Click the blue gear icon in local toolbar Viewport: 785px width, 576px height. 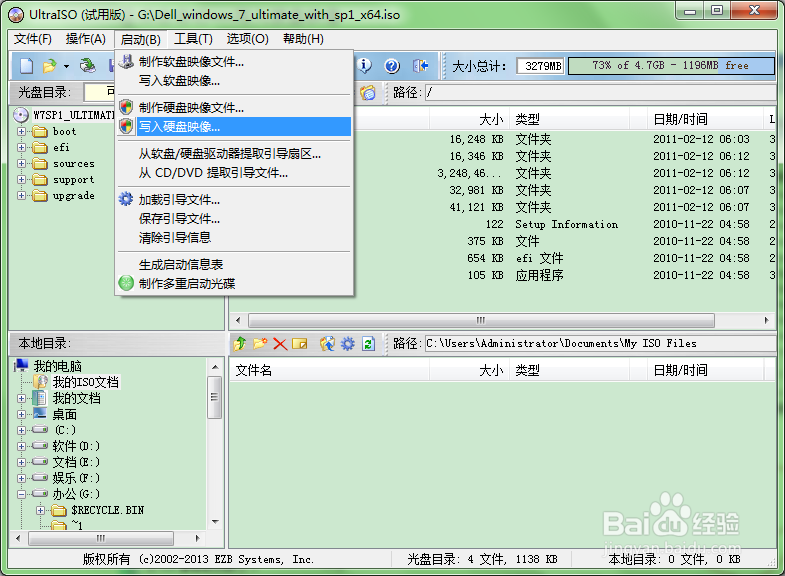tap(348, 343)
